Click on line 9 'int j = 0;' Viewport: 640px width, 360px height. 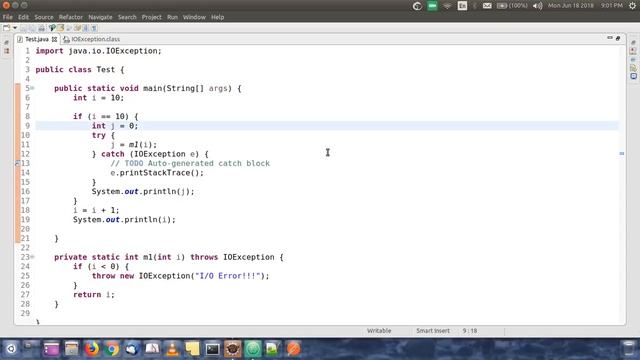pyautogui.click(x=115, y=126)
